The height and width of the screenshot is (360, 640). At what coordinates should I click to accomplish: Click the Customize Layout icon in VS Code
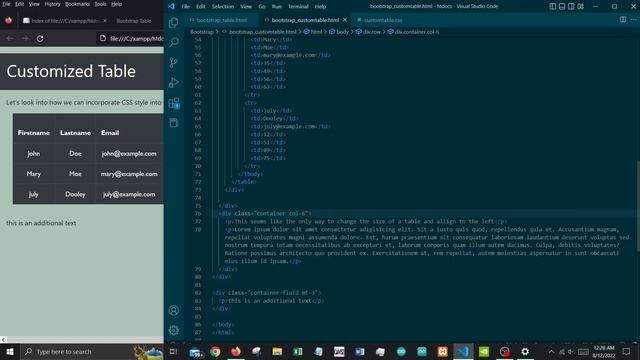tap(580, 6)
